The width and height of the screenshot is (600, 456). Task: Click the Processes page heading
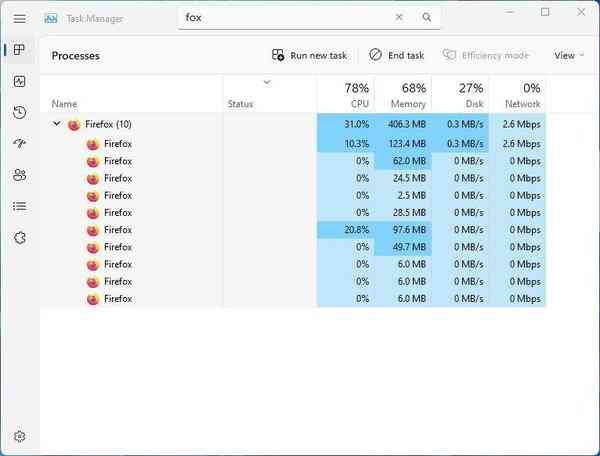point(75,56)
